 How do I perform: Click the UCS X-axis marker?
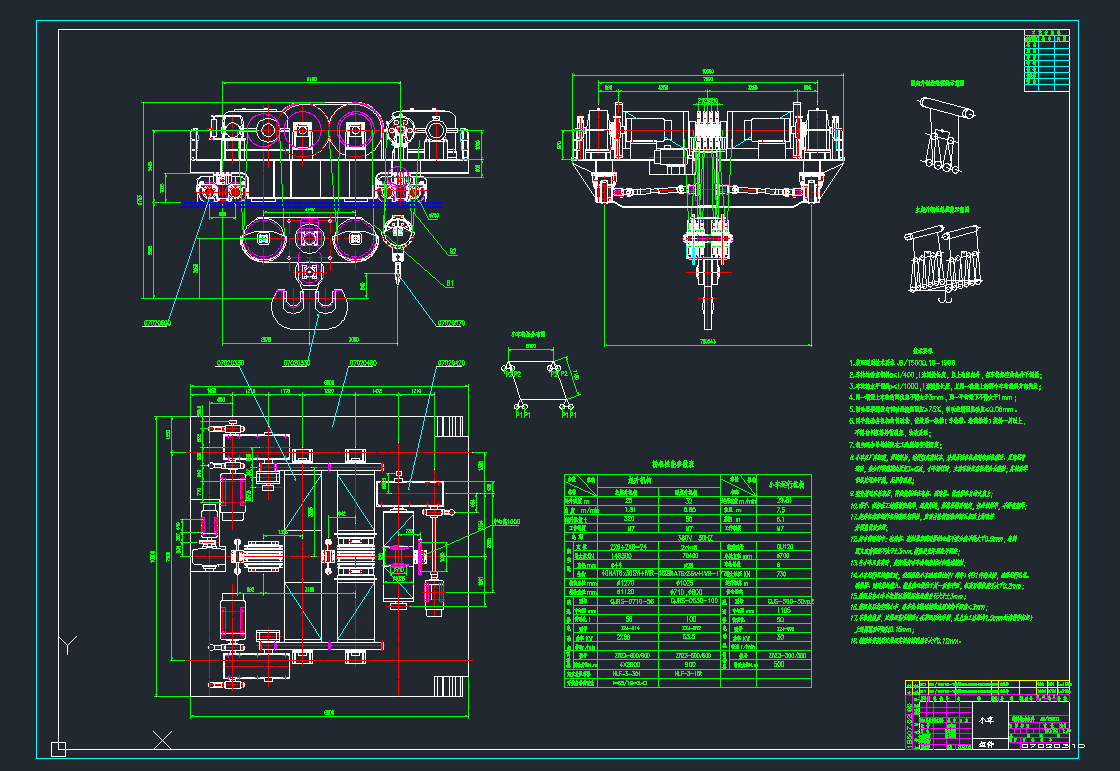pyautogui.click(x=162, y=740)
